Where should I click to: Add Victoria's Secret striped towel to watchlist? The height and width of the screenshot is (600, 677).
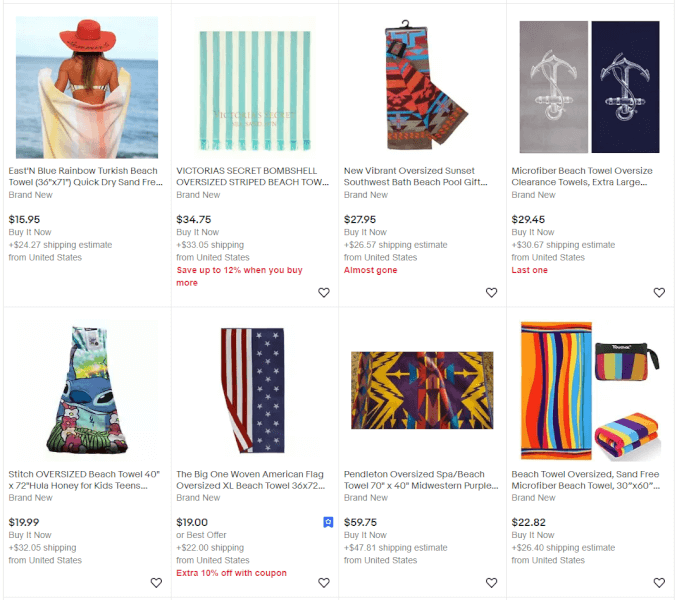[x=324, y=293]
